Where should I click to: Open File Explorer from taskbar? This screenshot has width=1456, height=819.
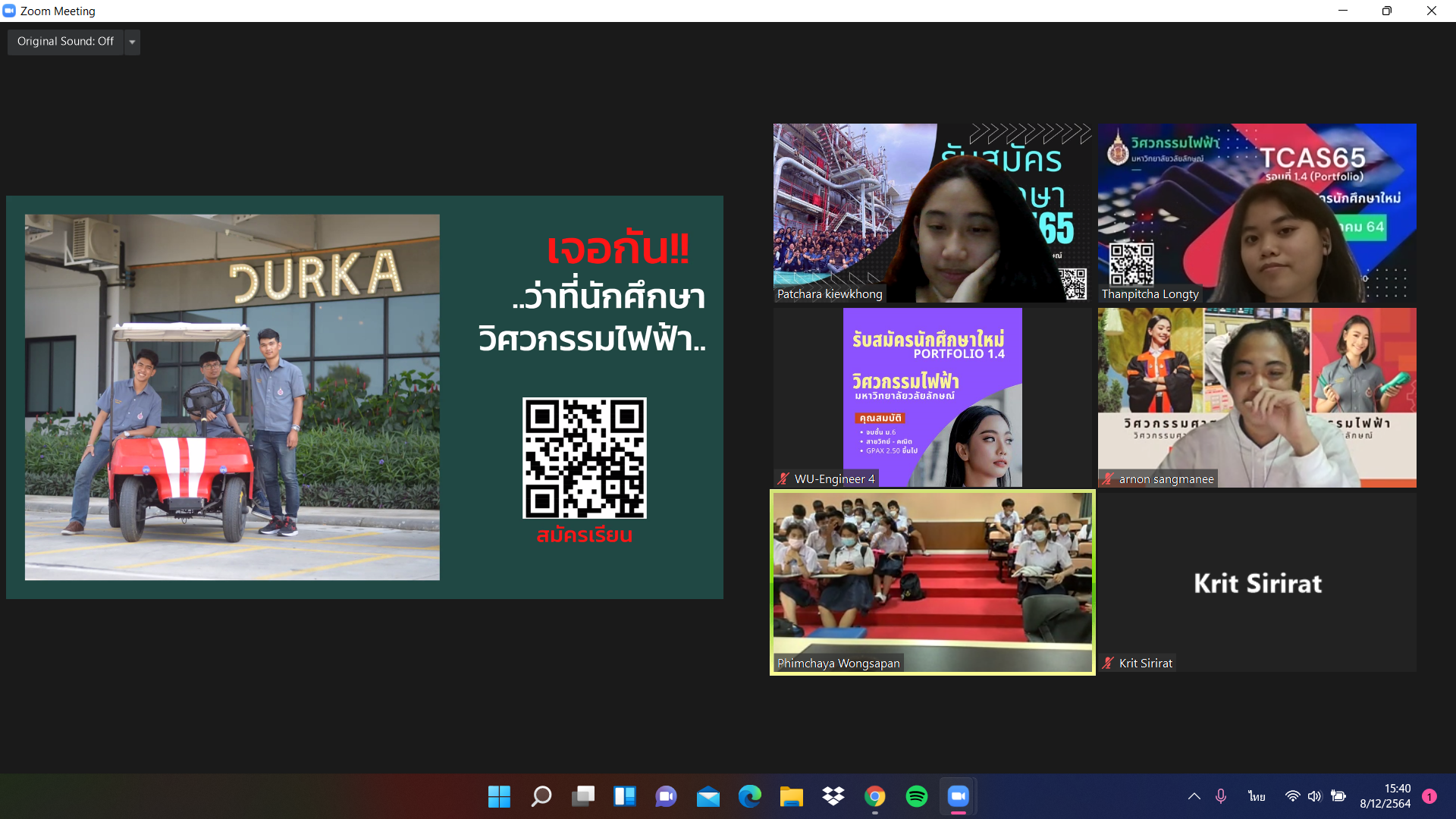coord(791,796)
